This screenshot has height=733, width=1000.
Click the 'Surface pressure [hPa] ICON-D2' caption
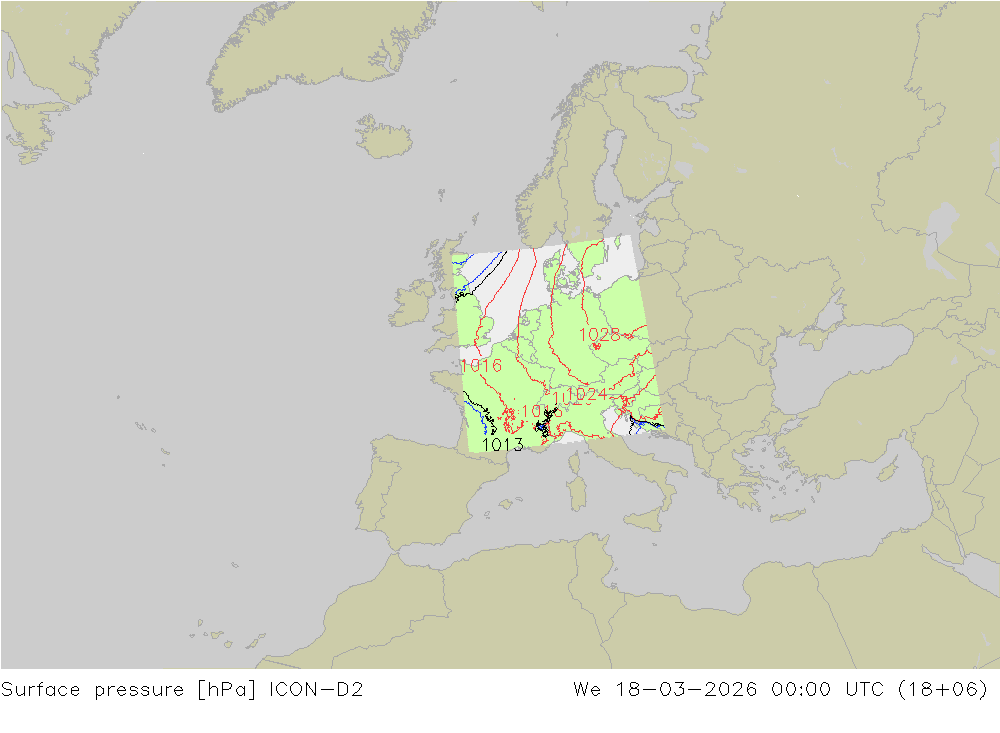[x=182, y=690]
